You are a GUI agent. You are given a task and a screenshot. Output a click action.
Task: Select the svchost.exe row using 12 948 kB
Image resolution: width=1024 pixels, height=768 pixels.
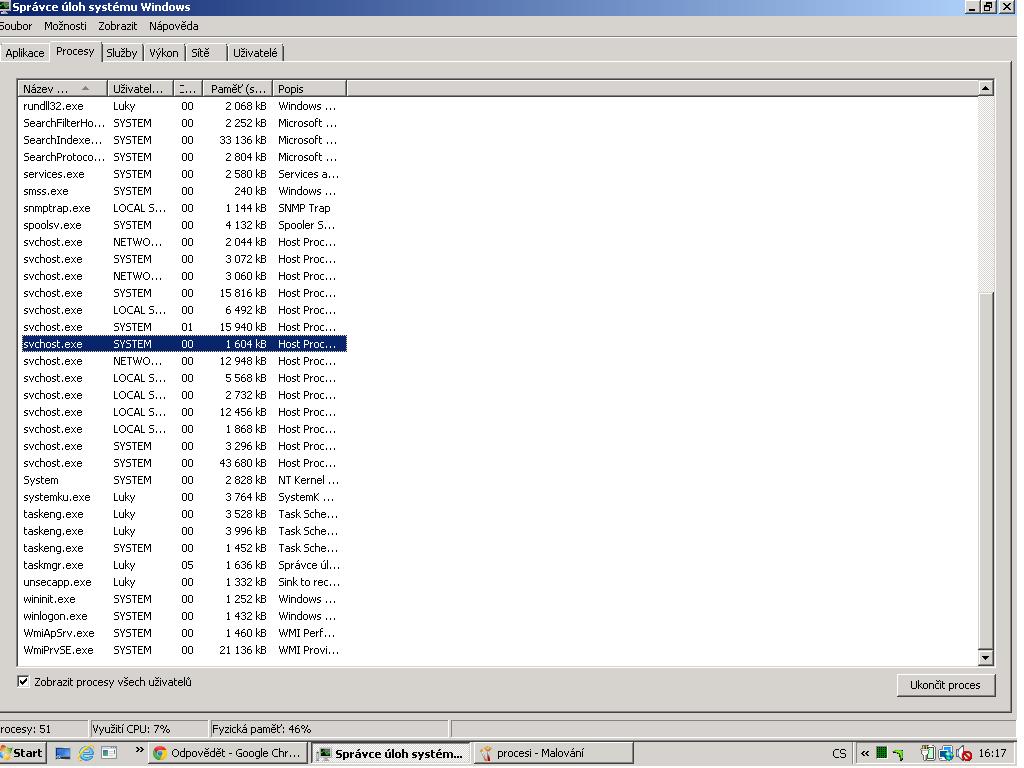(184, 361)
